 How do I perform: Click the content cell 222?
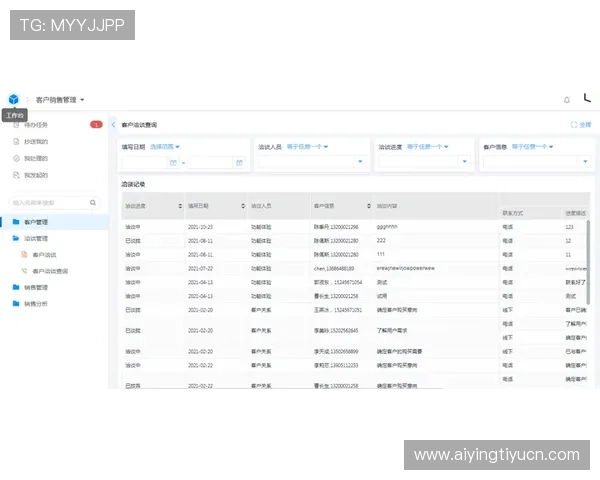pyautogui.click(x=381, y=240)
